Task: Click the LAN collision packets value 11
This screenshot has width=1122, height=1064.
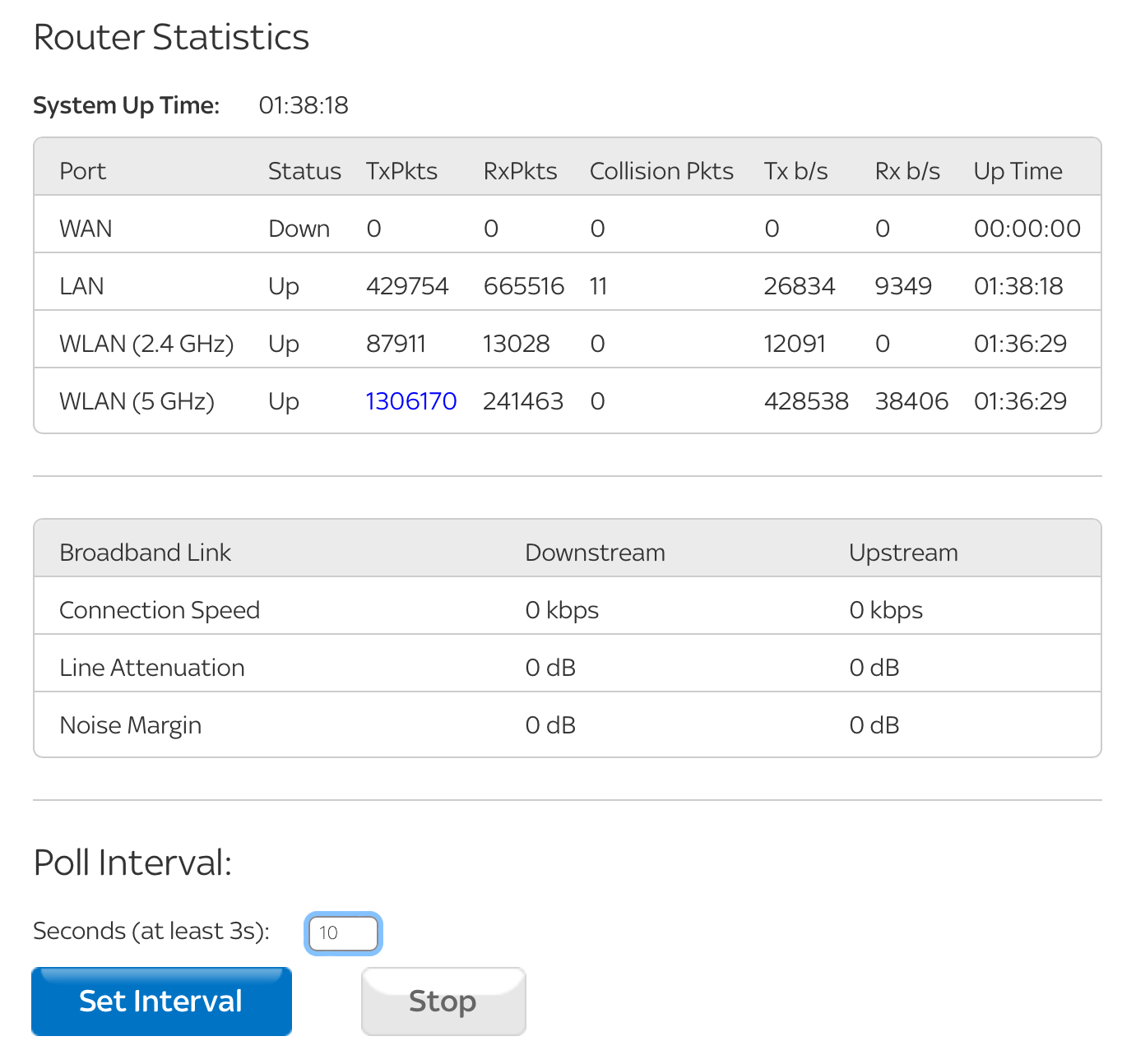Action: pyautogui.click(x=598, y=286)
